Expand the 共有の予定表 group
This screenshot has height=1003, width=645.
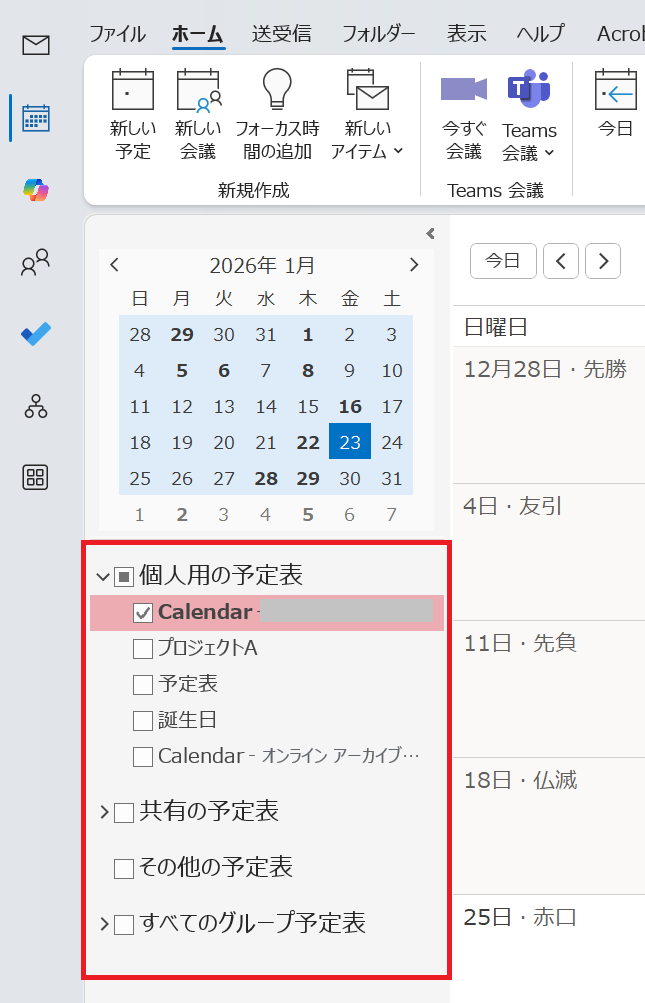[x=104, y=812]
